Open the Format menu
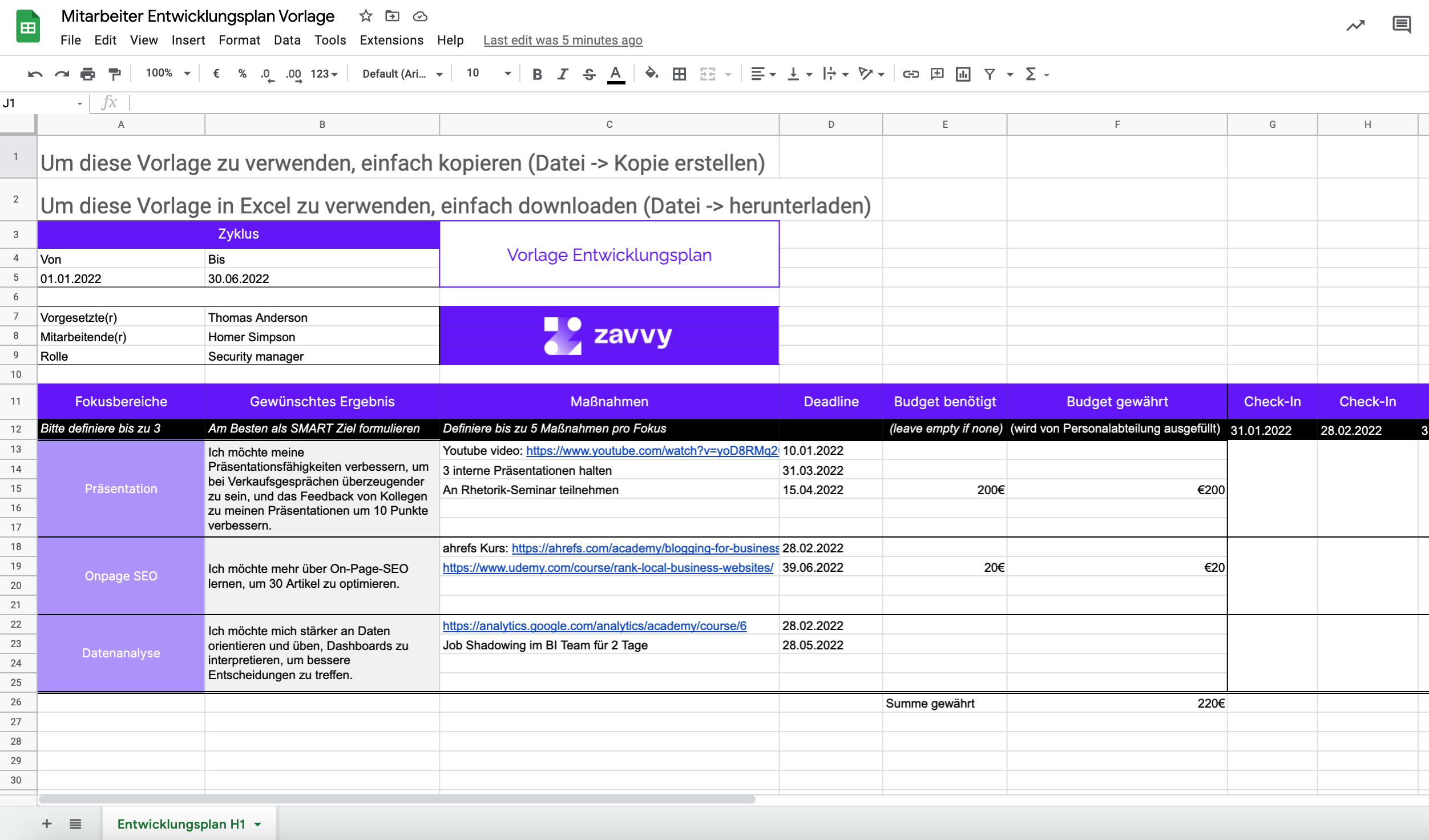Image resolution: width=1429 pixels, height=840 pixels. 239,40
